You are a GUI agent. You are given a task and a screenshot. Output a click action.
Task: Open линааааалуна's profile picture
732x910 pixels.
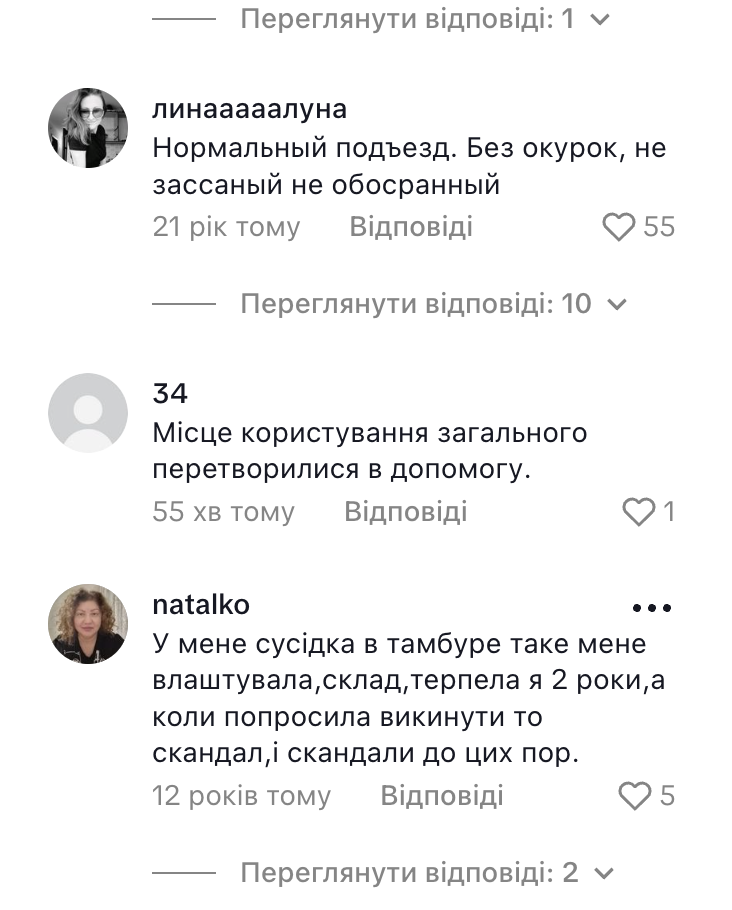[88, 127]
